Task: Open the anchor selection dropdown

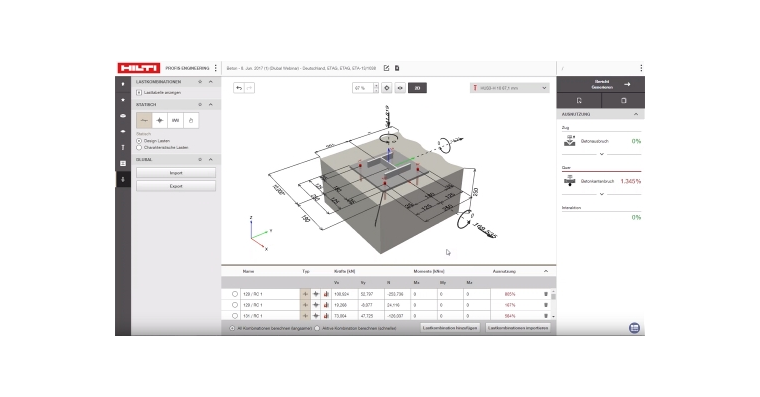Action: click(x=509, y=88)
